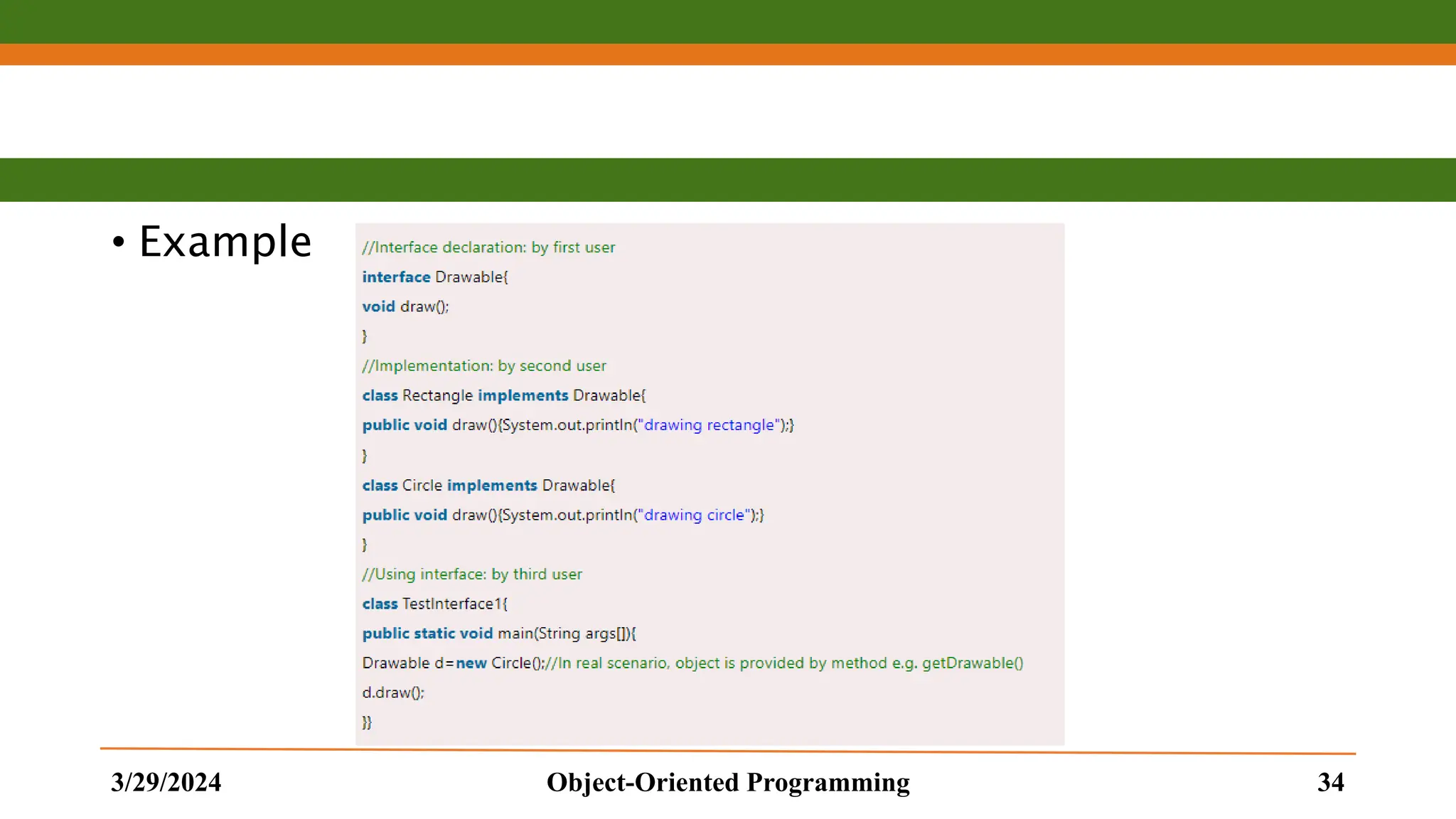The height and width of the screenshot is (819, 1456).
Task: Click the "drawing rectangle" string literal
Action: click(x=708, y=425)
